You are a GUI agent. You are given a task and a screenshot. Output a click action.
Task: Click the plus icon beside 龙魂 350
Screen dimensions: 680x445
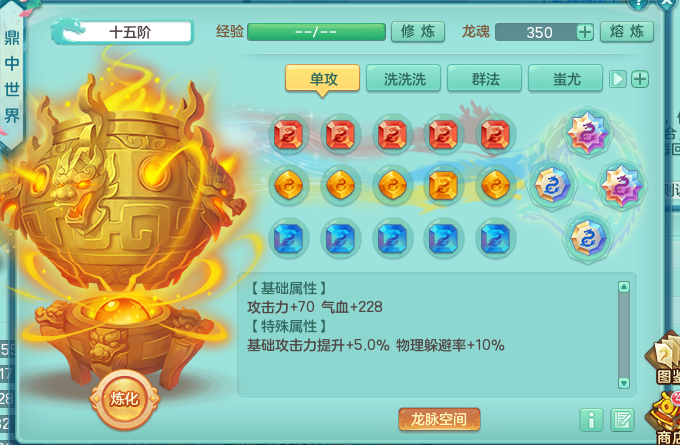pos(585,32)
